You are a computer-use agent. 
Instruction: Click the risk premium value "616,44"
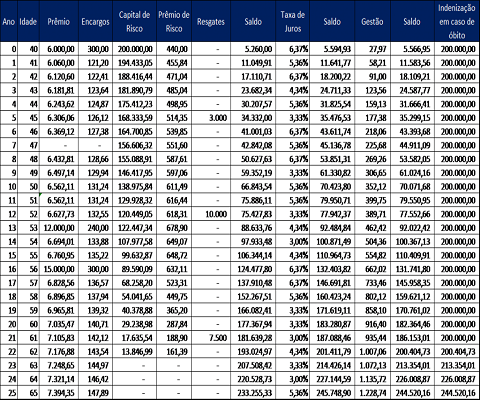(x=177, y=200)
